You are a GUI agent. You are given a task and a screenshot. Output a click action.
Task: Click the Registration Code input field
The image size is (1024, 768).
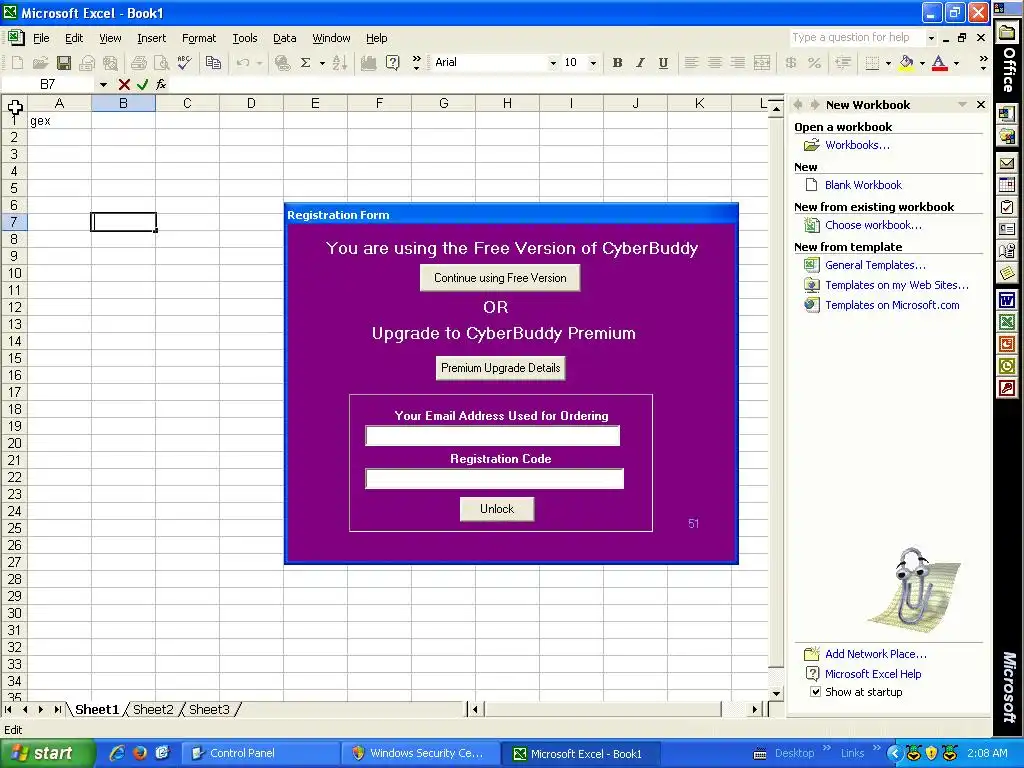pyautogui.click(x=494, y=479)
